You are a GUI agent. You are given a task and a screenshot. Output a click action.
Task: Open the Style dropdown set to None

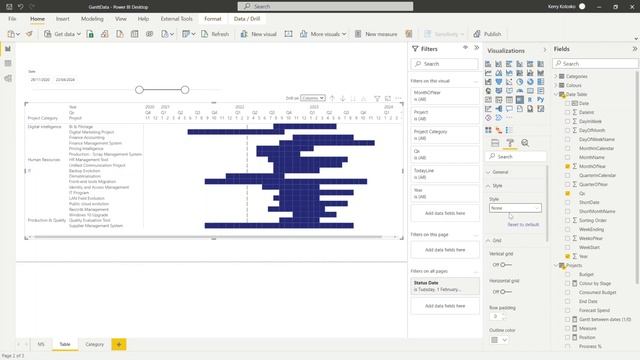coord(515,208)
